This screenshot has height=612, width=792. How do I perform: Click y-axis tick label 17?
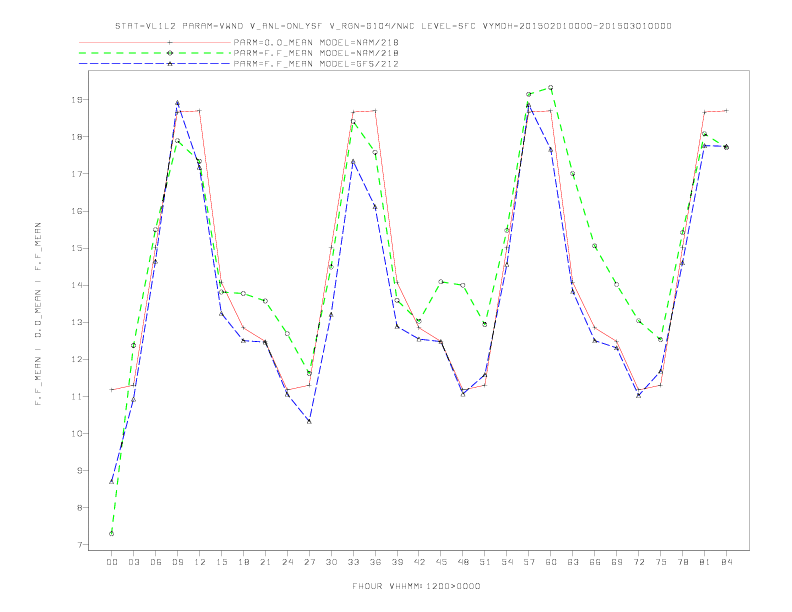(x=77, y=174)
